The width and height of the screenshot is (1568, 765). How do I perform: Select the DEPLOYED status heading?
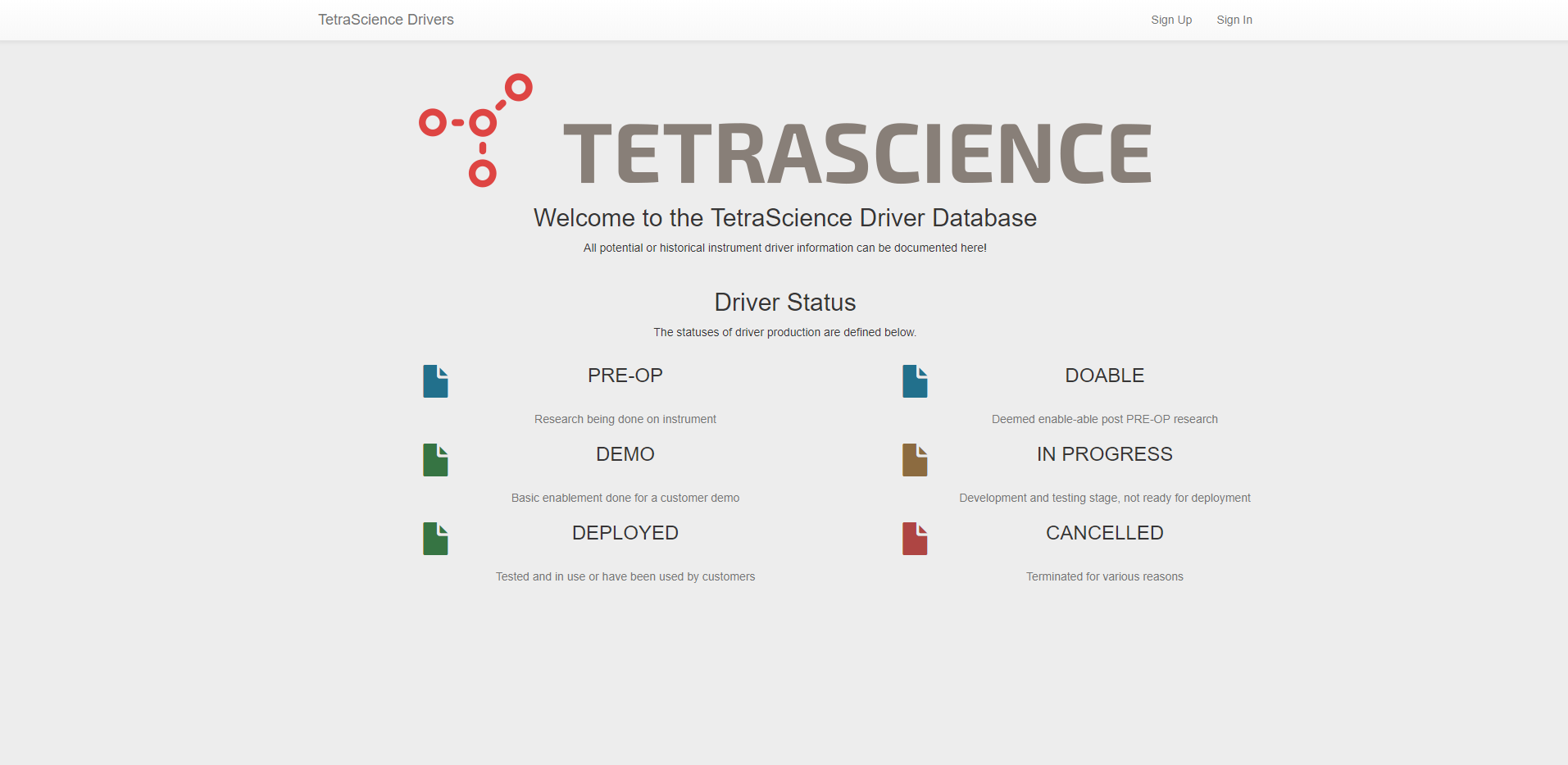pos(625,533)
